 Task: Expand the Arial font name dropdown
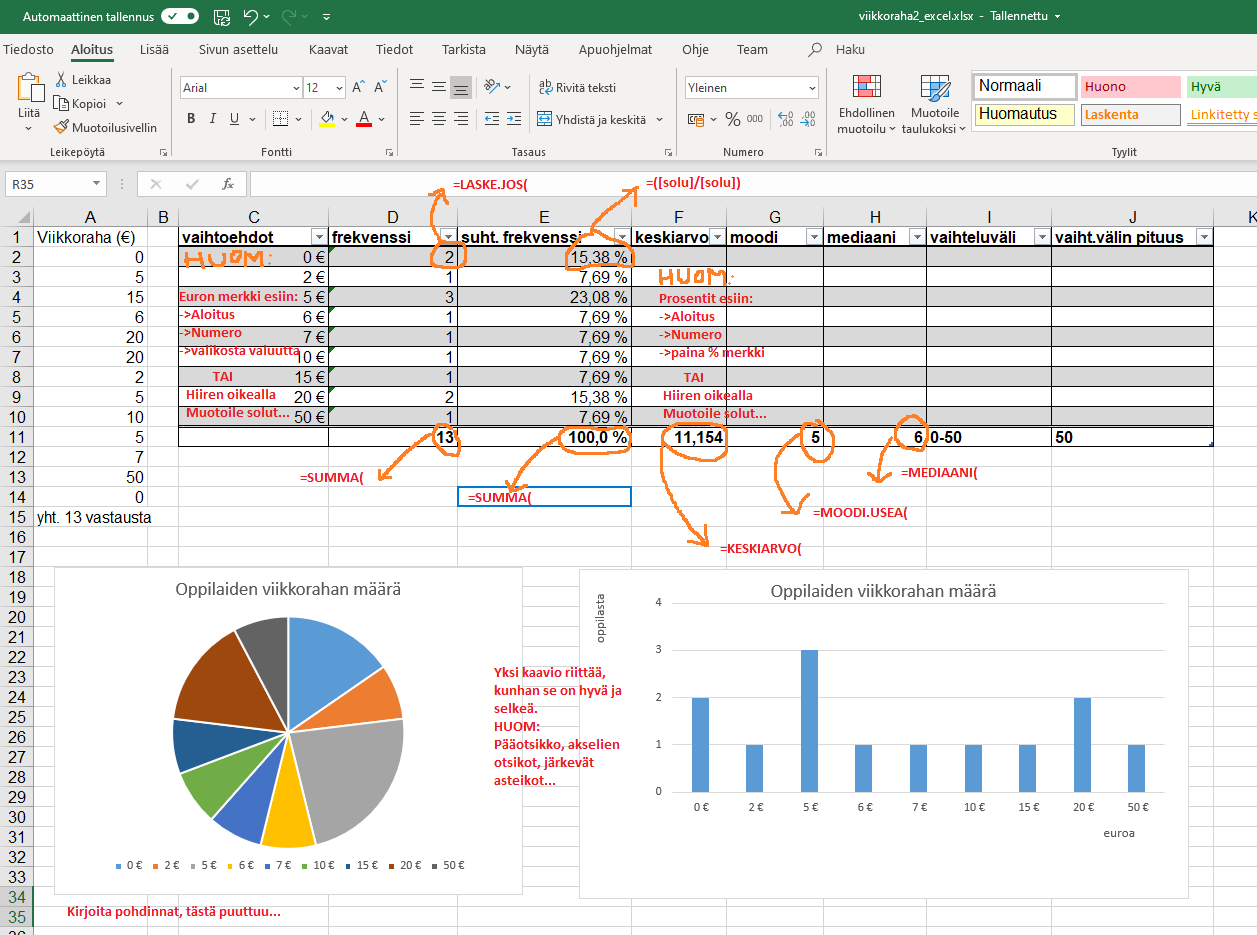tap(295, 88)
